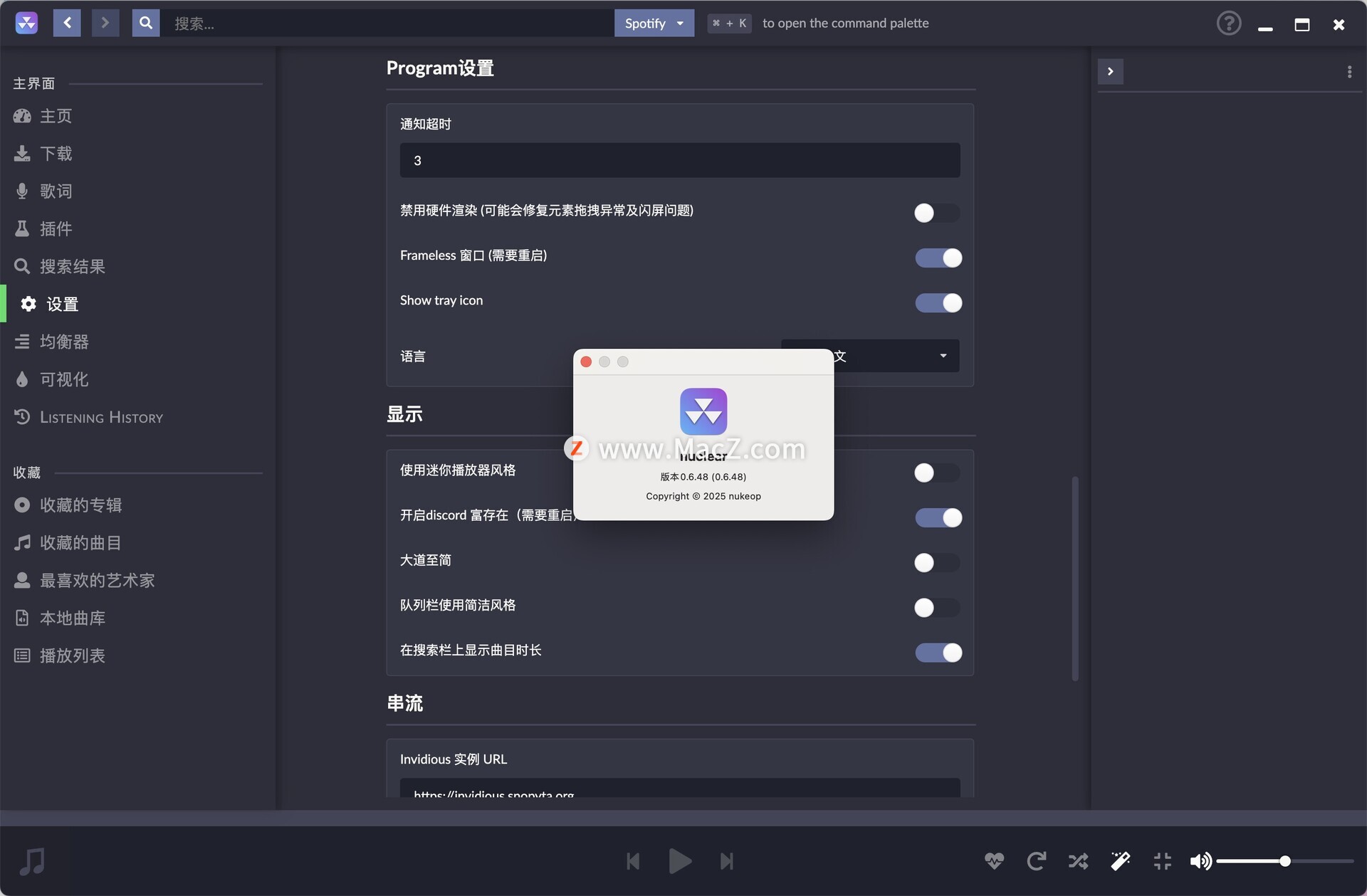
Task: Go forward with the right arrow button
Action: tap(105, 23)
